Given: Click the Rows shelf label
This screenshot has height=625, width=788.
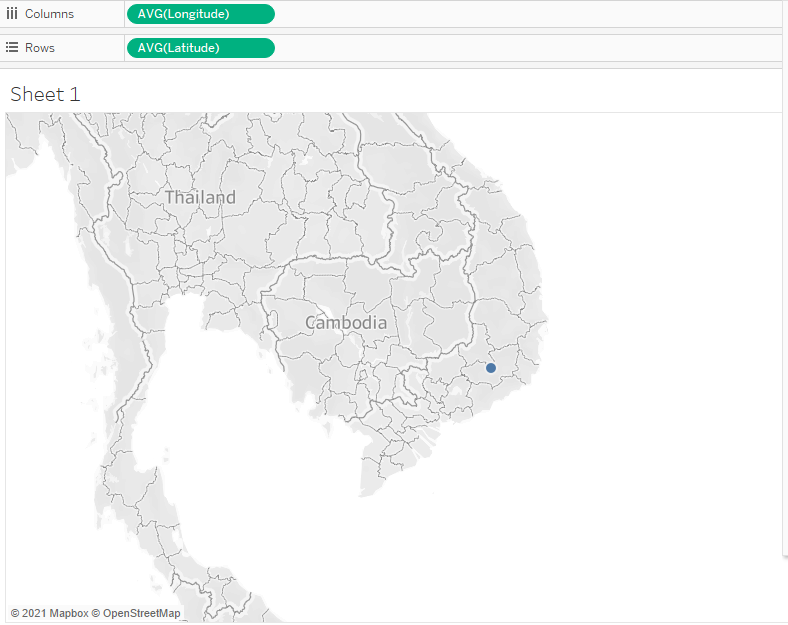Looking at the screenshot, I should point(40,48).
